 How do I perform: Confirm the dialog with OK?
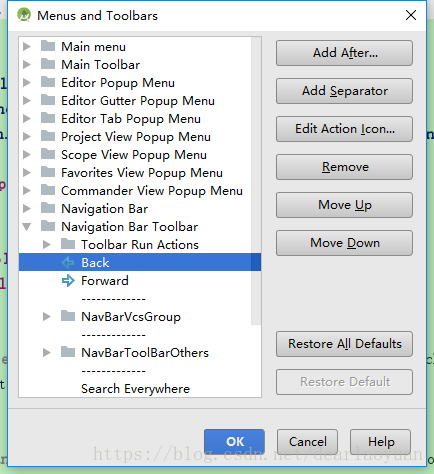point(234,442)
